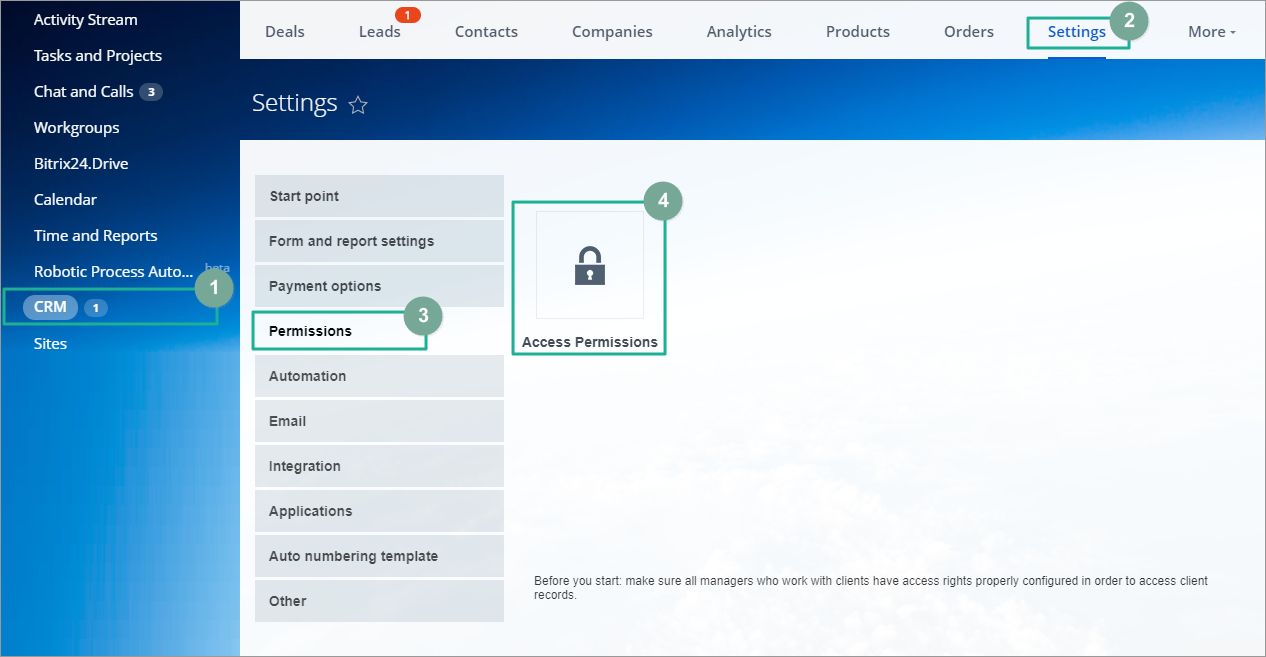Open the Orders tab
The height and width of the screenshot is (657, 1266).
pyautogui.click(x=968, y=32)
